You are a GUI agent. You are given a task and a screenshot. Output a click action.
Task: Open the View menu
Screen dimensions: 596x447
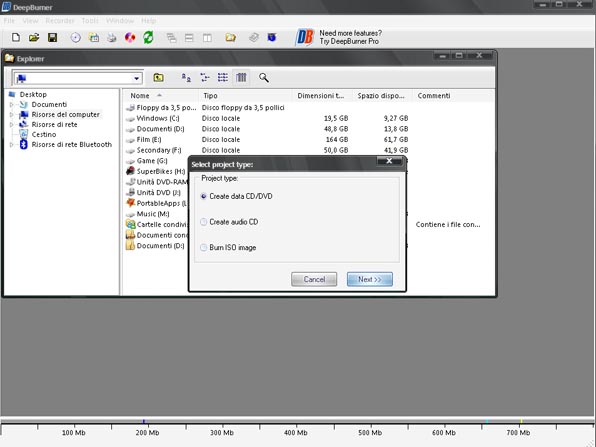coord(30,21)
